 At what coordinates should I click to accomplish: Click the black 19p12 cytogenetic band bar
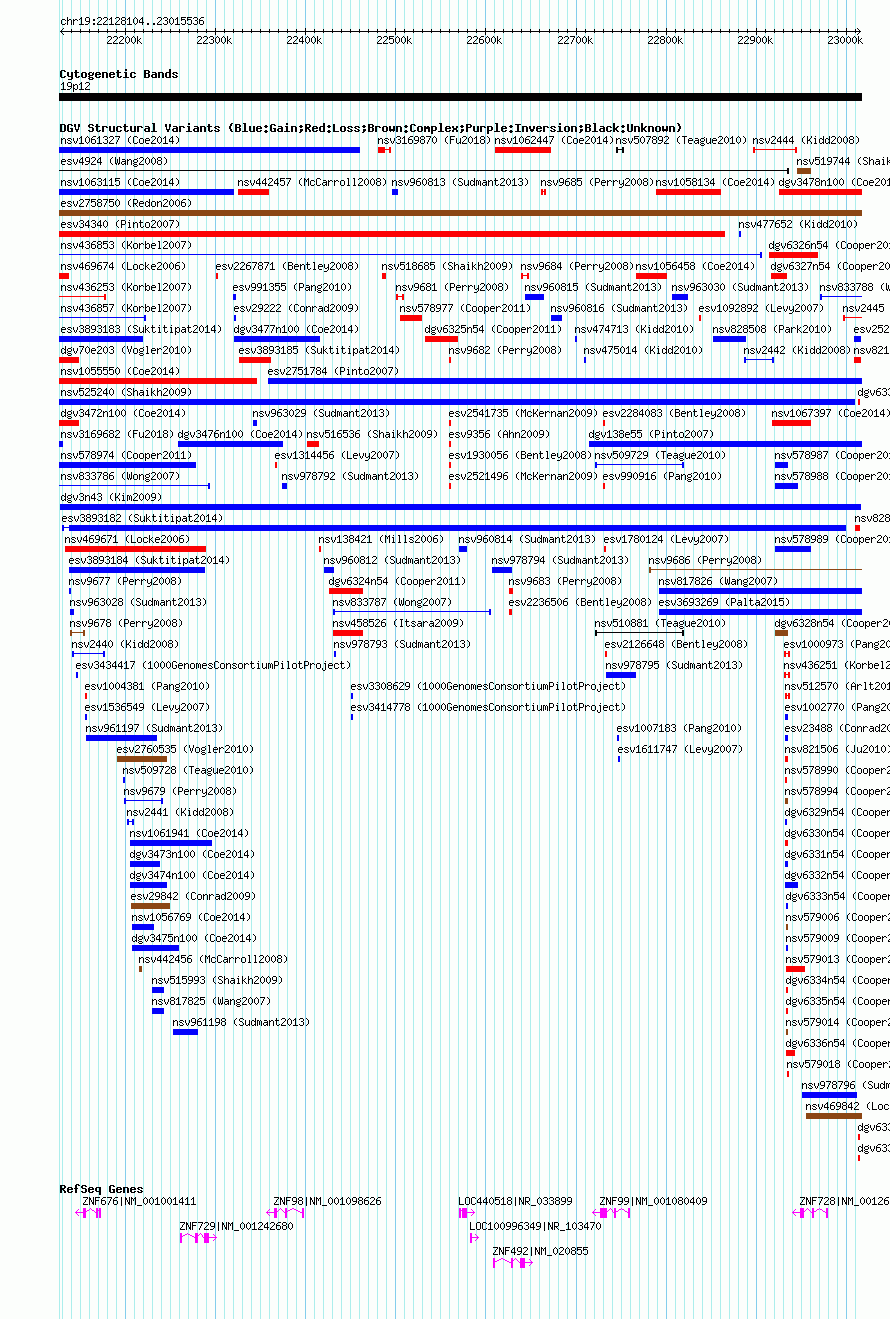[460, 97]
